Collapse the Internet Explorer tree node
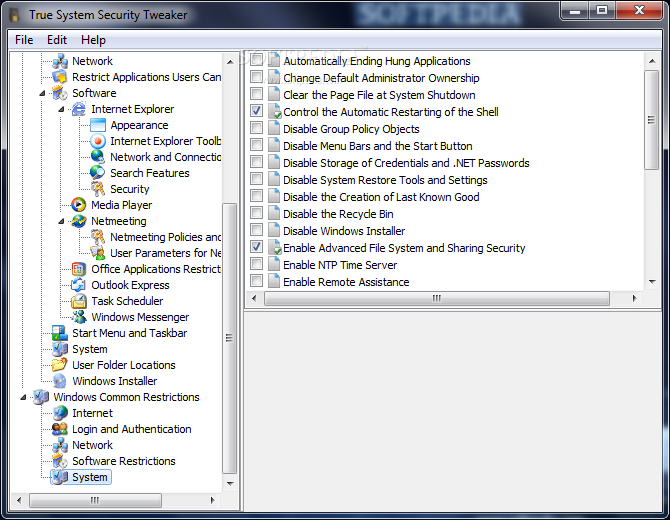The width and height of the screenshot is (670, 520). 61,109
